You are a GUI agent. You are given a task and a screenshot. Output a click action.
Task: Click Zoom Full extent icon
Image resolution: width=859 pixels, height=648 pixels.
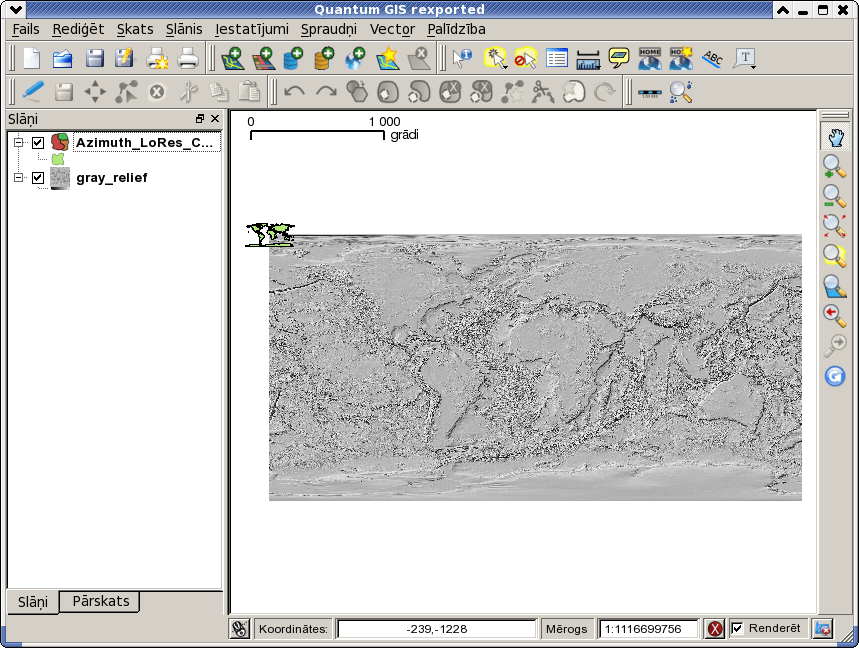(x=835, y=226)
